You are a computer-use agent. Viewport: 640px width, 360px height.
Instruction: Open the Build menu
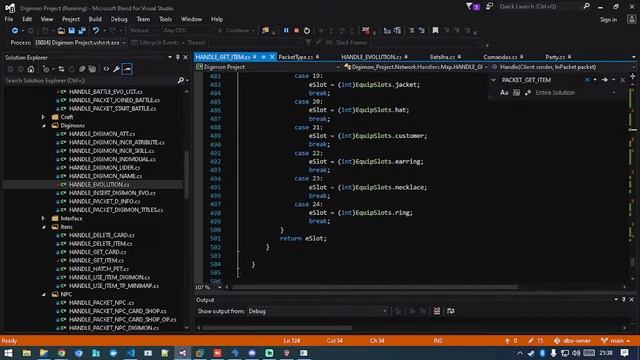click(x=95, y=19)
